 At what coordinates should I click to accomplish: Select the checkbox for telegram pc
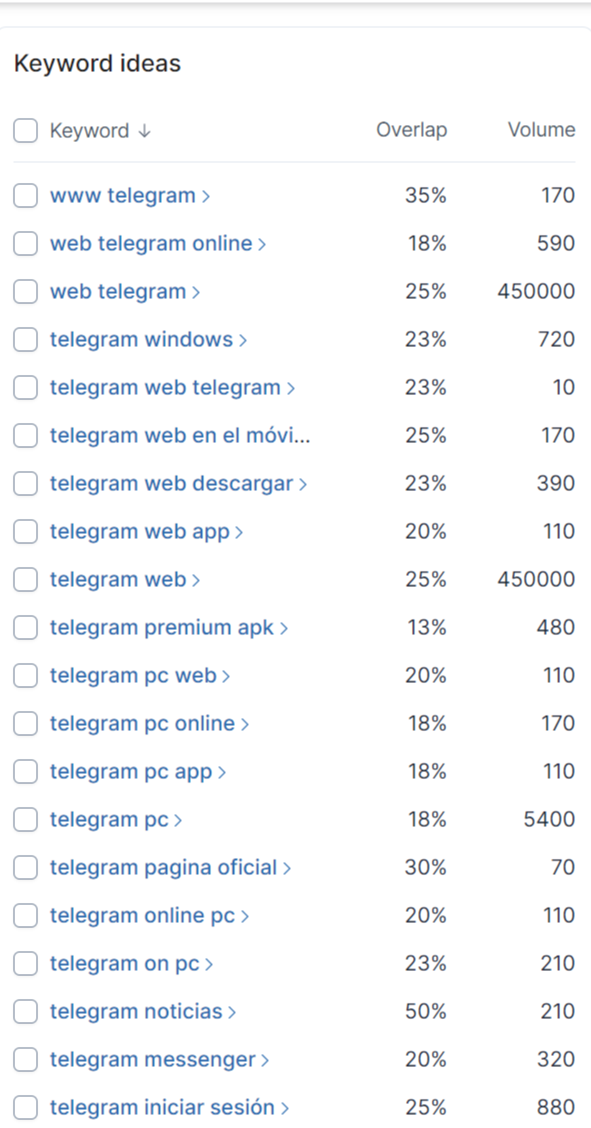25,819
